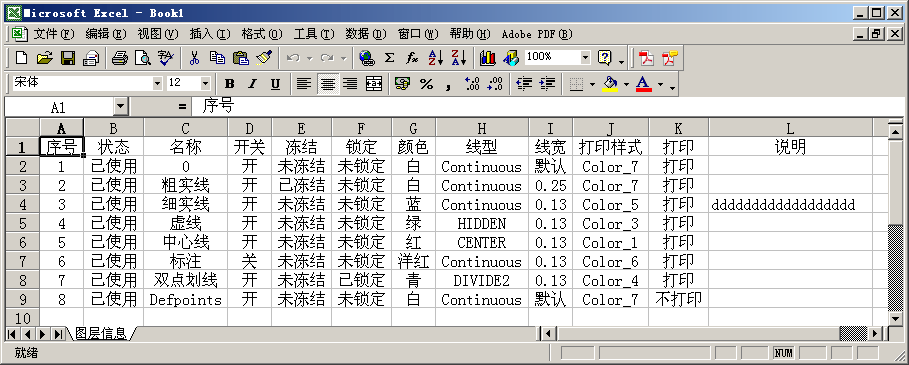Click the Increase Indent icon
Screen dimensions: 909x365
(x=547, y=84)
